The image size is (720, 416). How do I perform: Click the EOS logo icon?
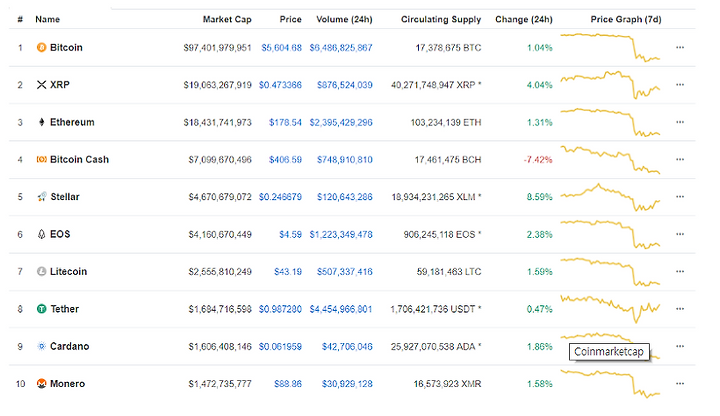(41, 234)
